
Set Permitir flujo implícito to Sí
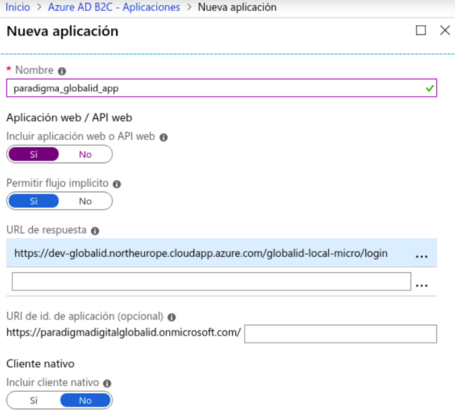click(x=34, y=201)
